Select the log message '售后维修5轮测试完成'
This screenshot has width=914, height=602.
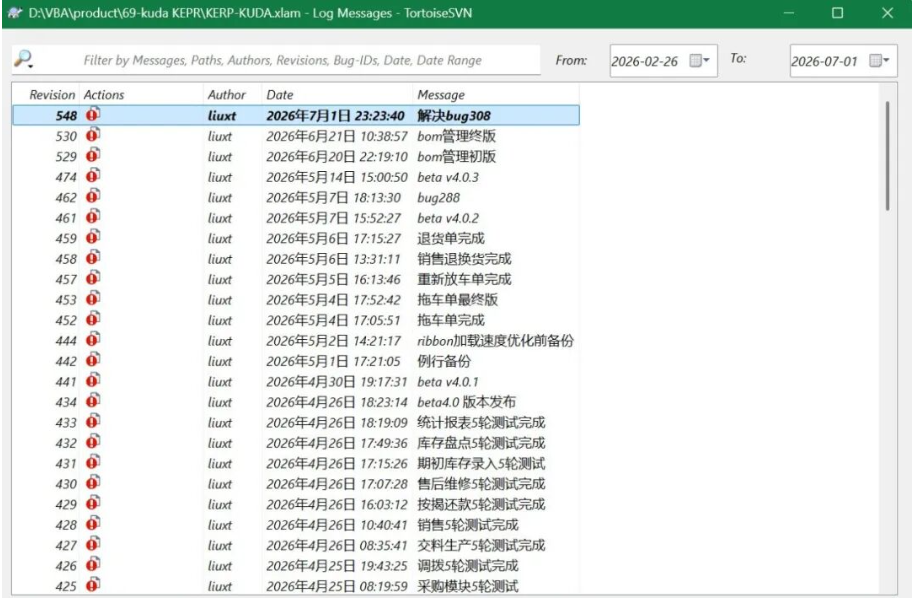click(481, 484)
